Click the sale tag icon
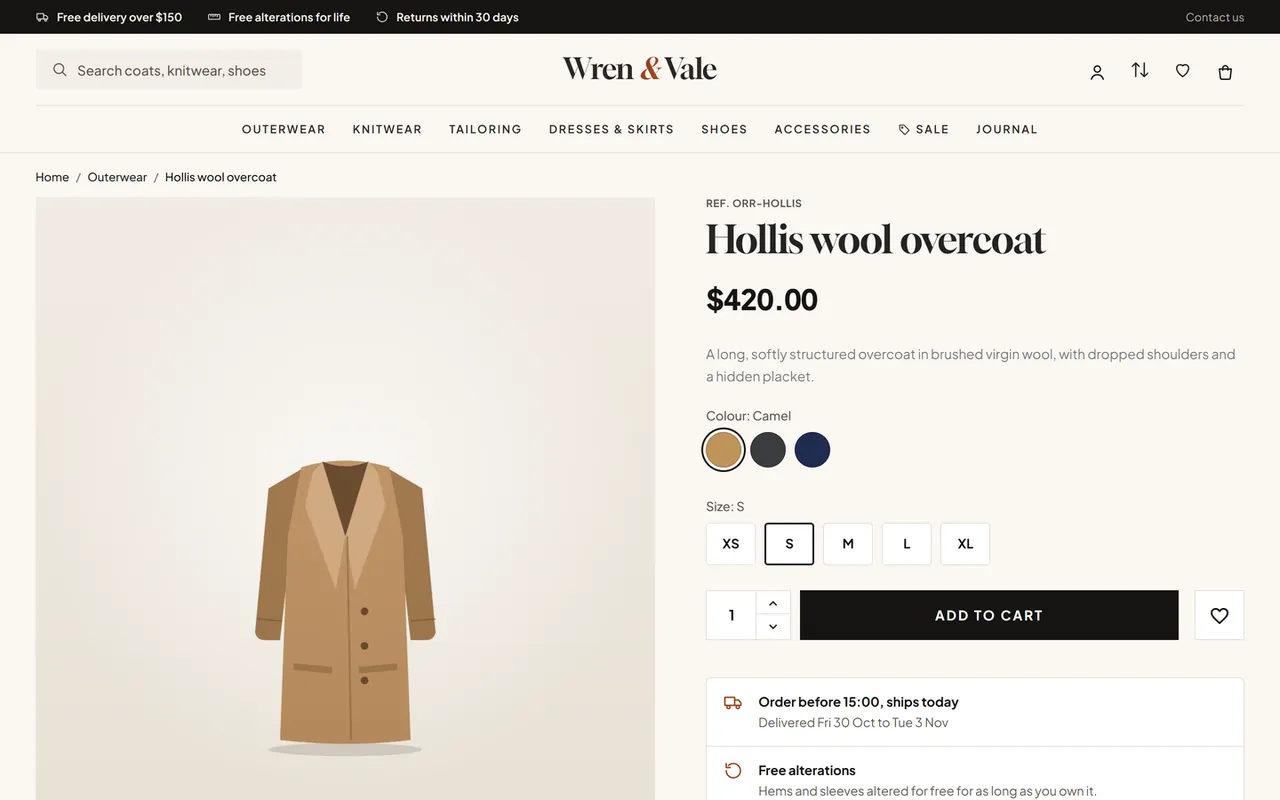Screen dimensions: 1280x800 (x=904, y=129)
